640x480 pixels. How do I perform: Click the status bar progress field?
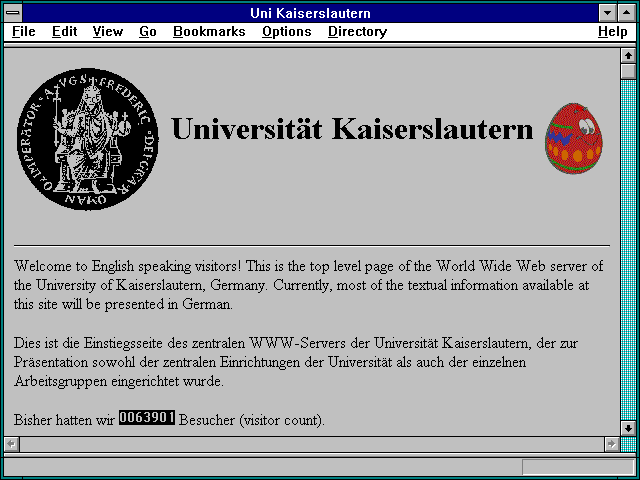pos(578,467)
